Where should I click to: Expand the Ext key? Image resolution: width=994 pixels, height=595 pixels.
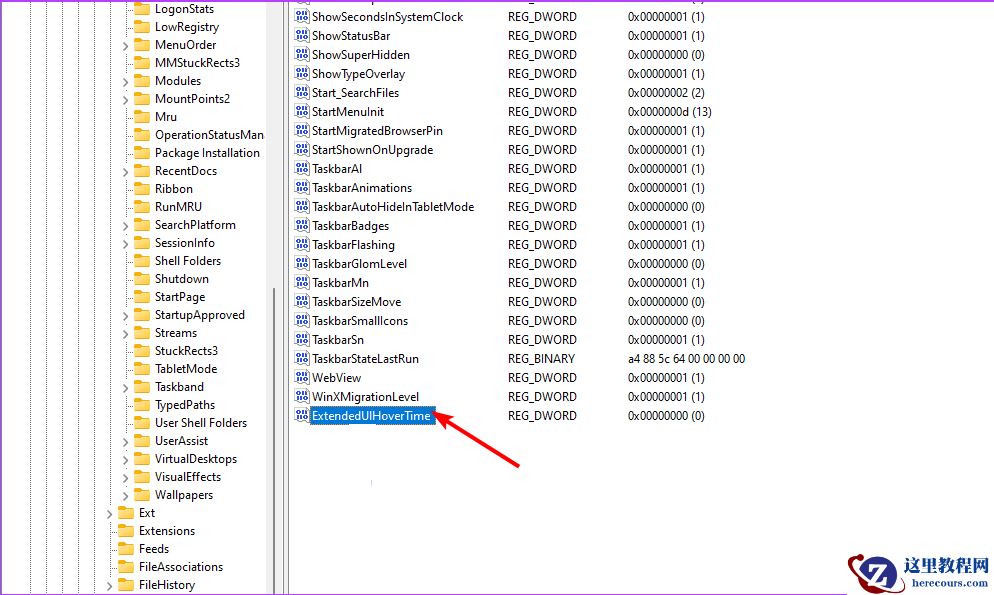tap(110, 514)
